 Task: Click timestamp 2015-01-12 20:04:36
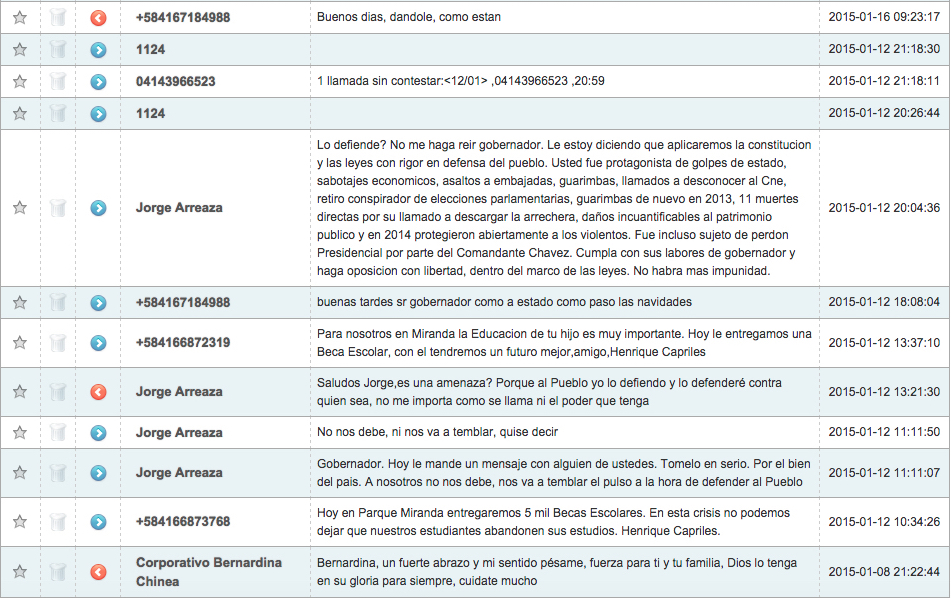click(x=884, y=207)
